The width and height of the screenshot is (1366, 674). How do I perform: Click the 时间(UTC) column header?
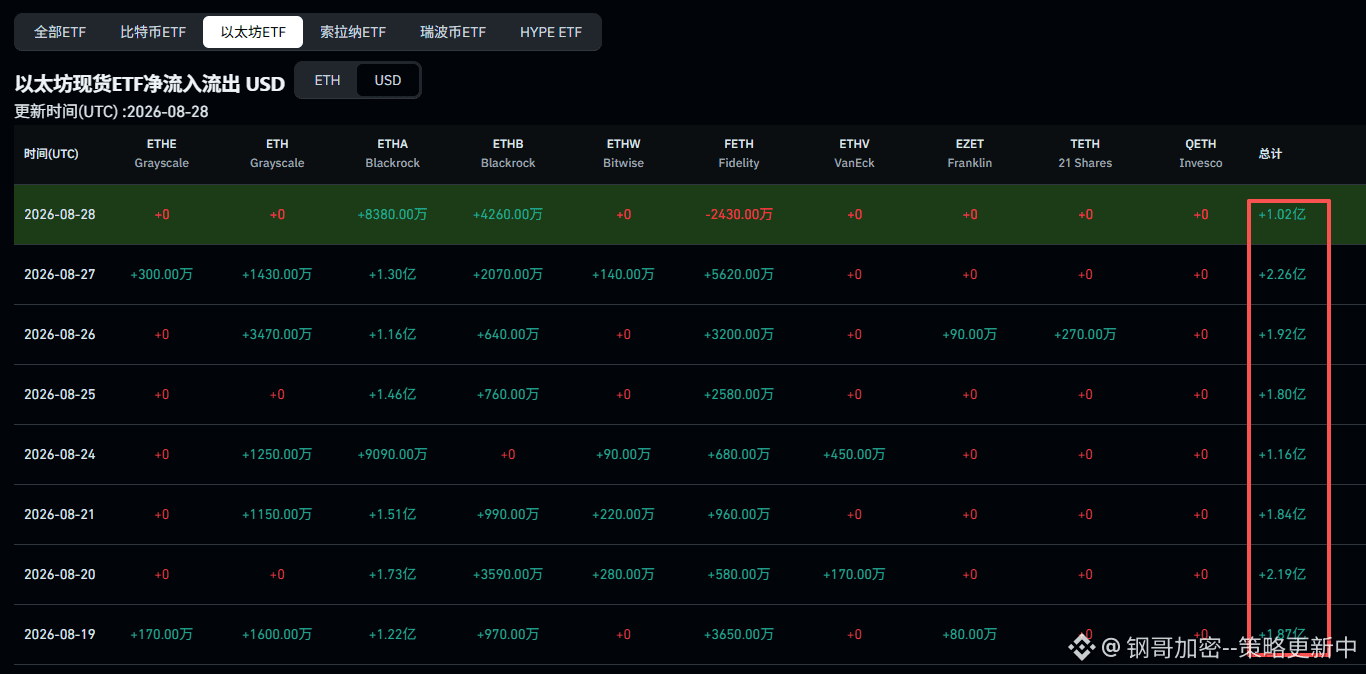click(52, 154)
